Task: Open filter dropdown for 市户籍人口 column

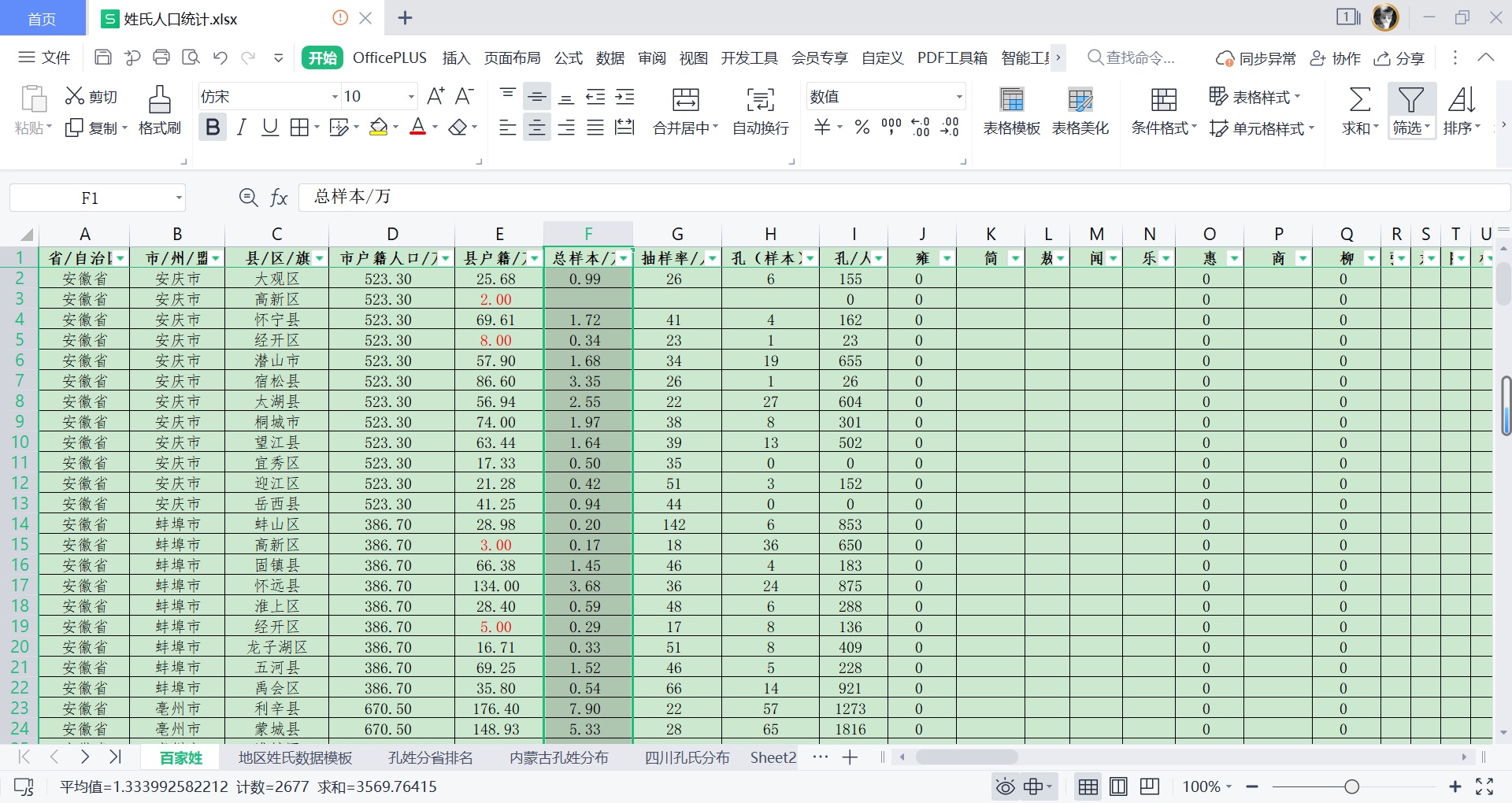Action: pos(446,258)
